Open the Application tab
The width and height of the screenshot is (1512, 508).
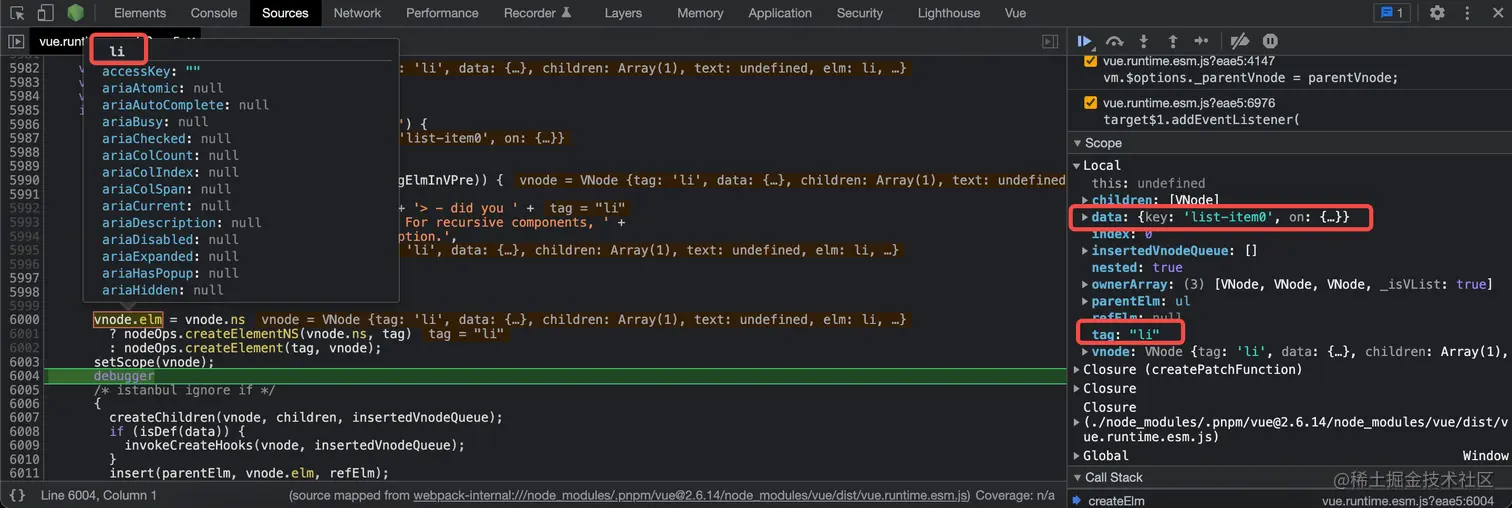pyautogui.click(x=780, y=13)
